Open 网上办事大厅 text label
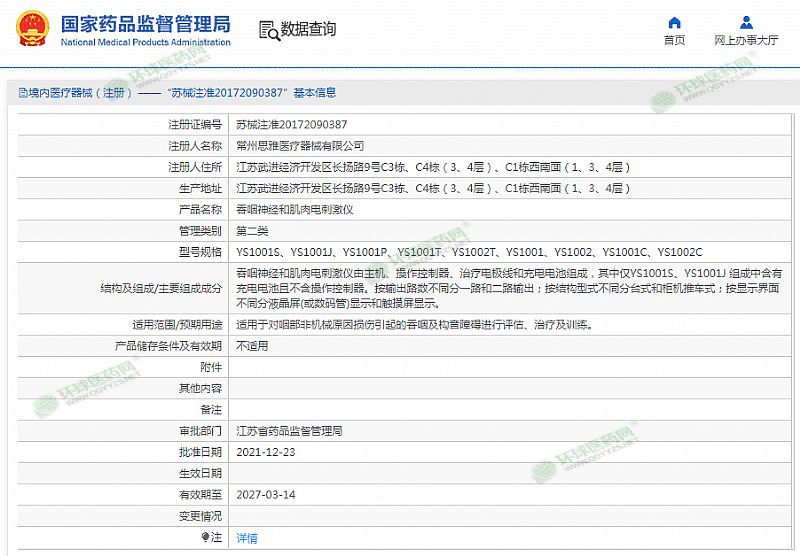Image resolution: width=800 pixels, height=556 pixels. click(x=746, y=41)
